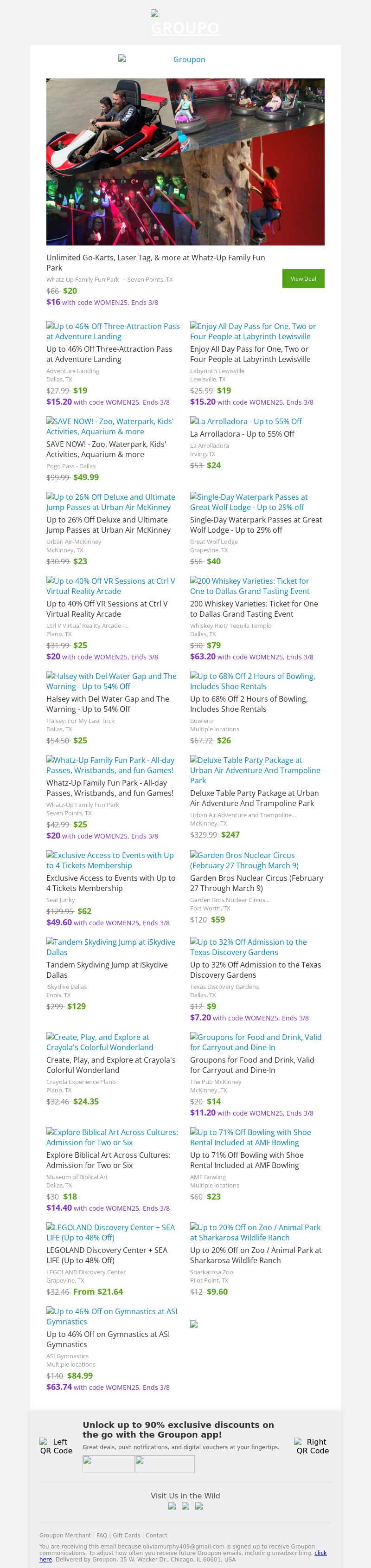Click the left app store badge image
371x1568 pixels.
108,1463
